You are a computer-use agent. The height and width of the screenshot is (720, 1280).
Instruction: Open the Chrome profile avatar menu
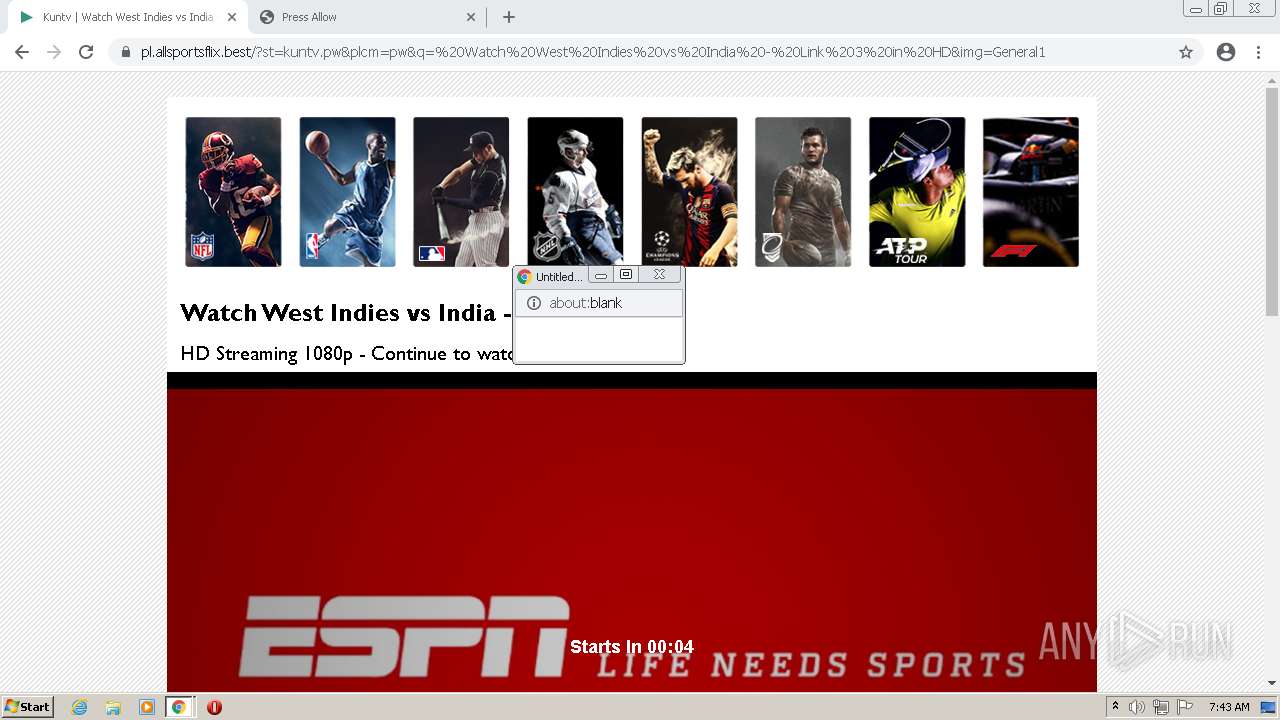[x=1226, y=52]
